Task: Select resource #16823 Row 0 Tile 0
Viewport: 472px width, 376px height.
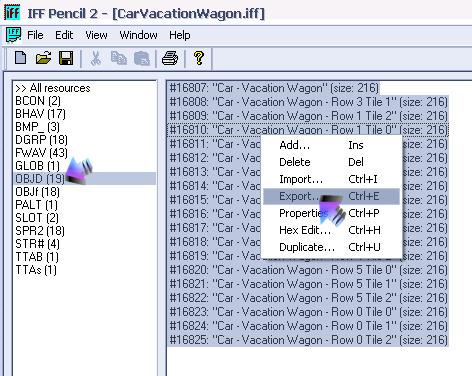Action: (308, 312)
